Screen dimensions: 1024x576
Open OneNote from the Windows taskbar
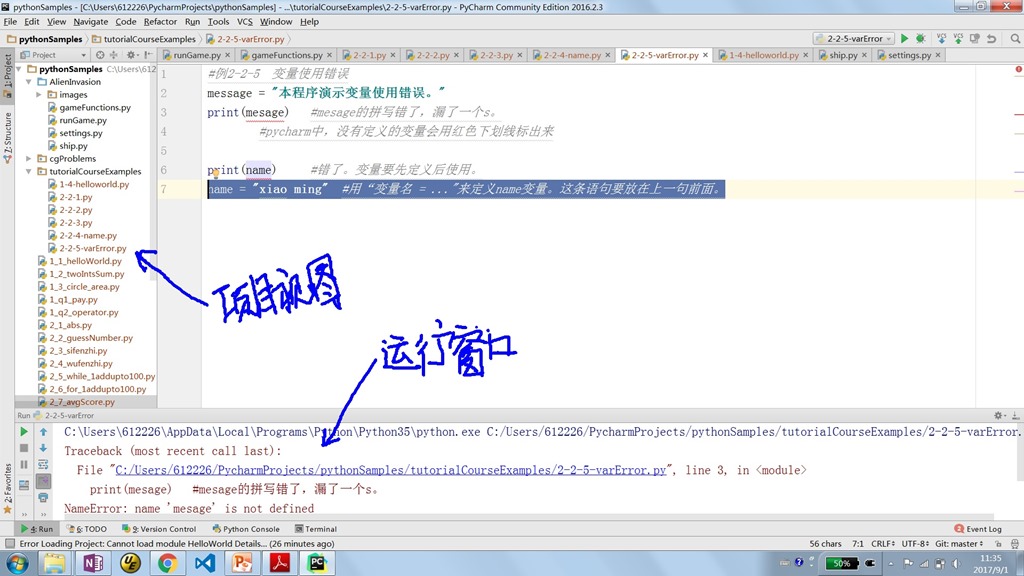[92, 563]
